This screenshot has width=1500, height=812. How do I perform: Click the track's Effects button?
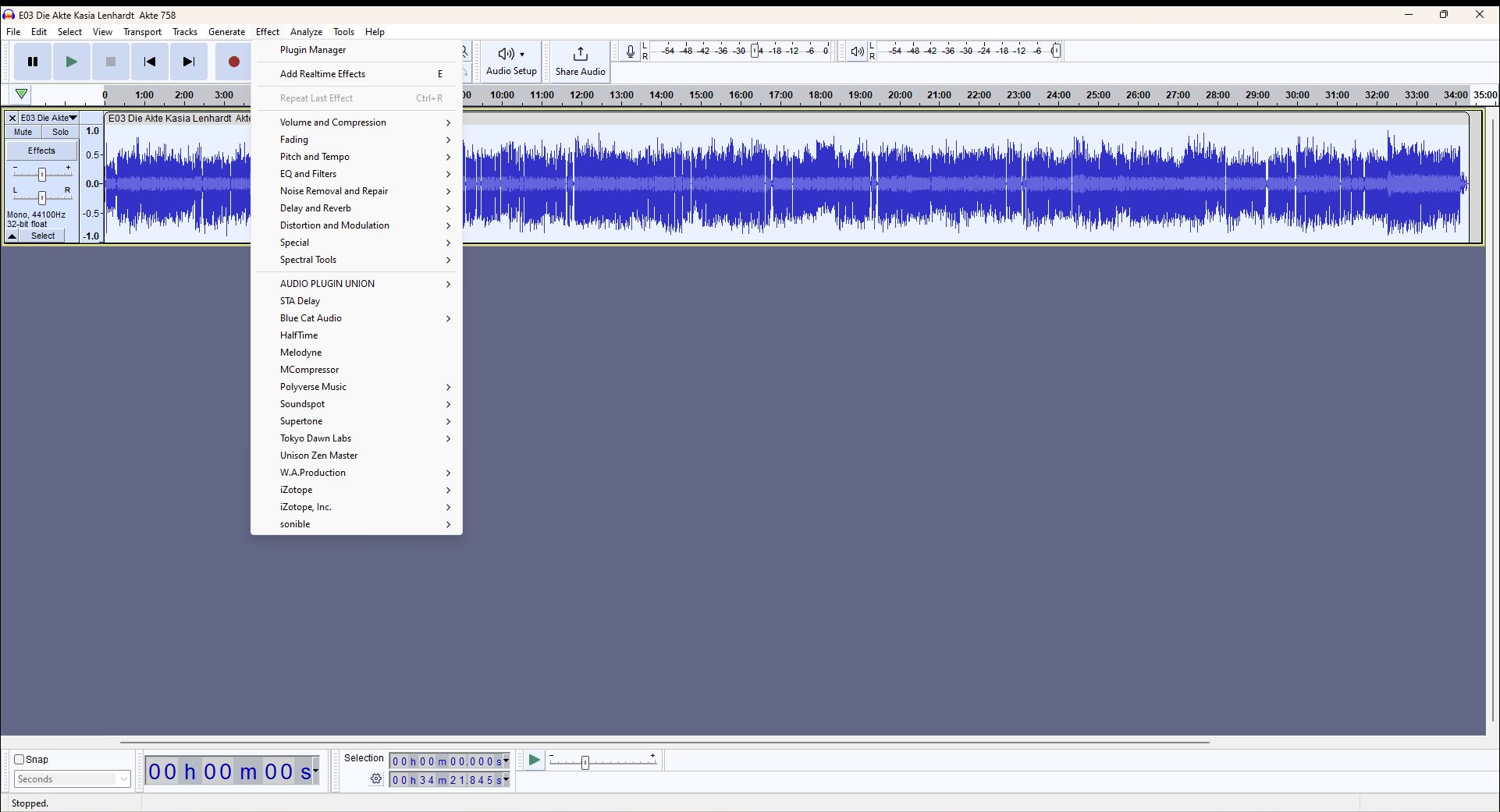pos(41,150)
